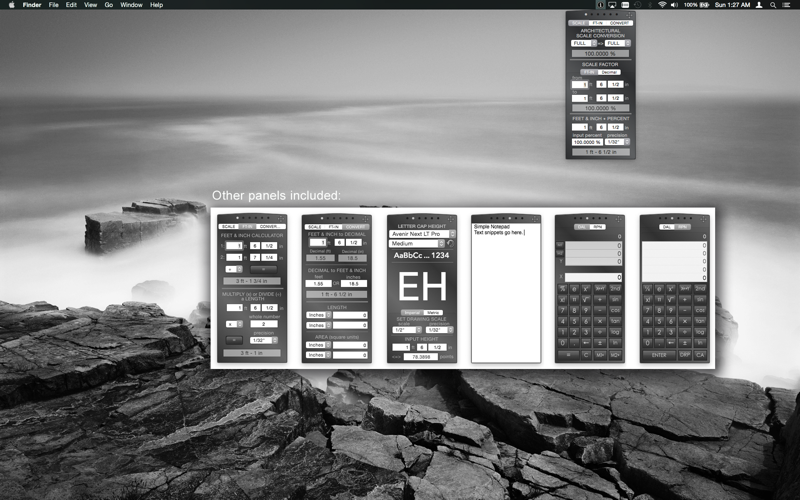Switch Letter Cap Height units to Metric

tap(433, 312)
